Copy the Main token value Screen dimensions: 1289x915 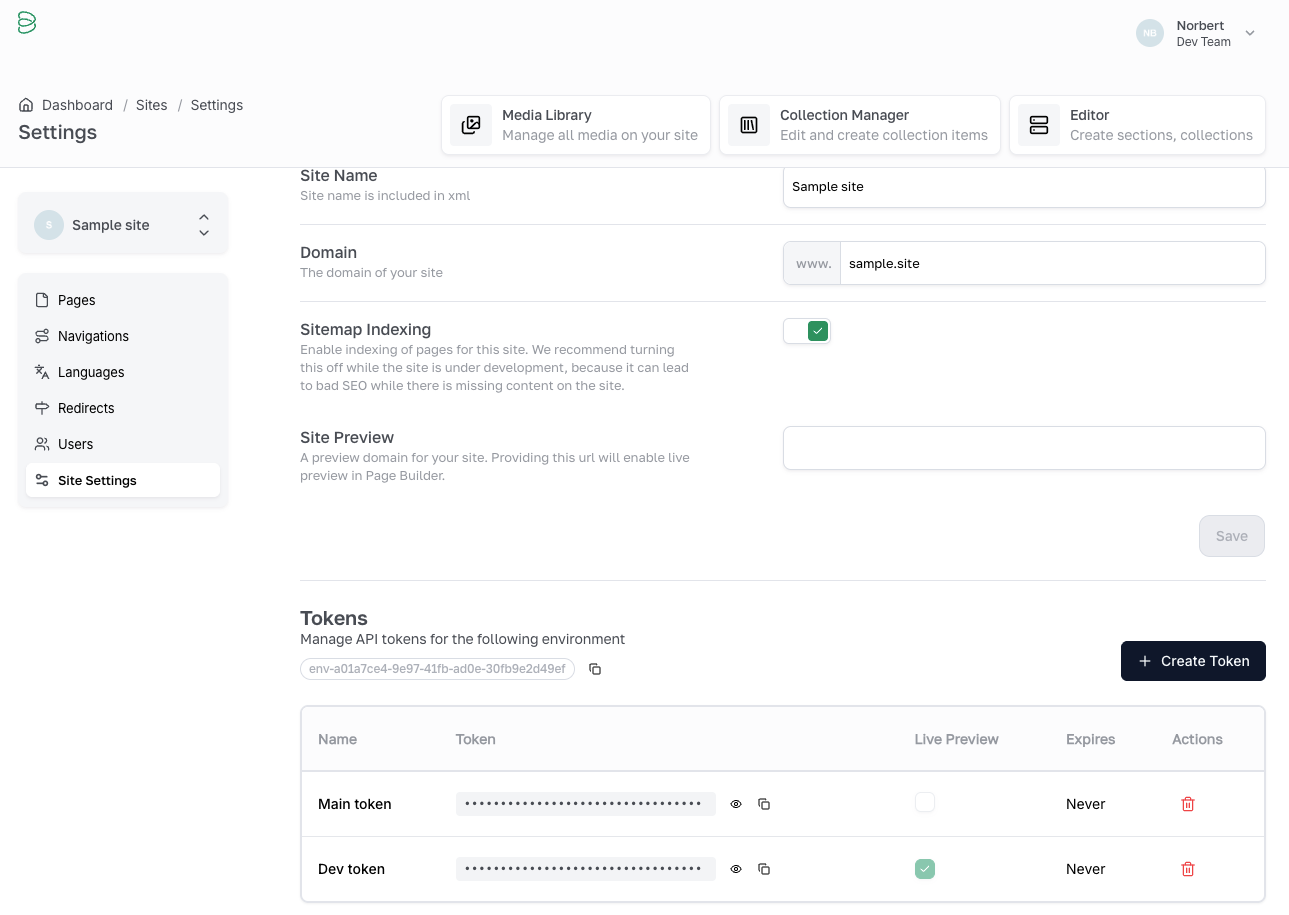click(764, 804)
